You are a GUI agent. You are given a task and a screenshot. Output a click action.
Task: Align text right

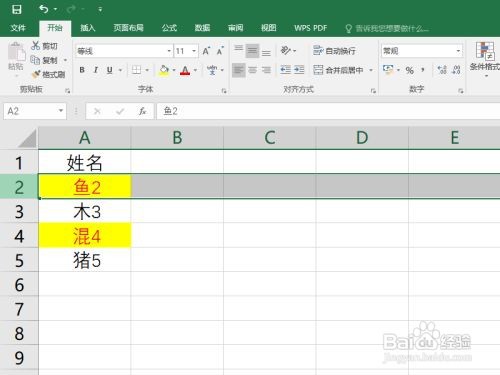click(266, 70)
